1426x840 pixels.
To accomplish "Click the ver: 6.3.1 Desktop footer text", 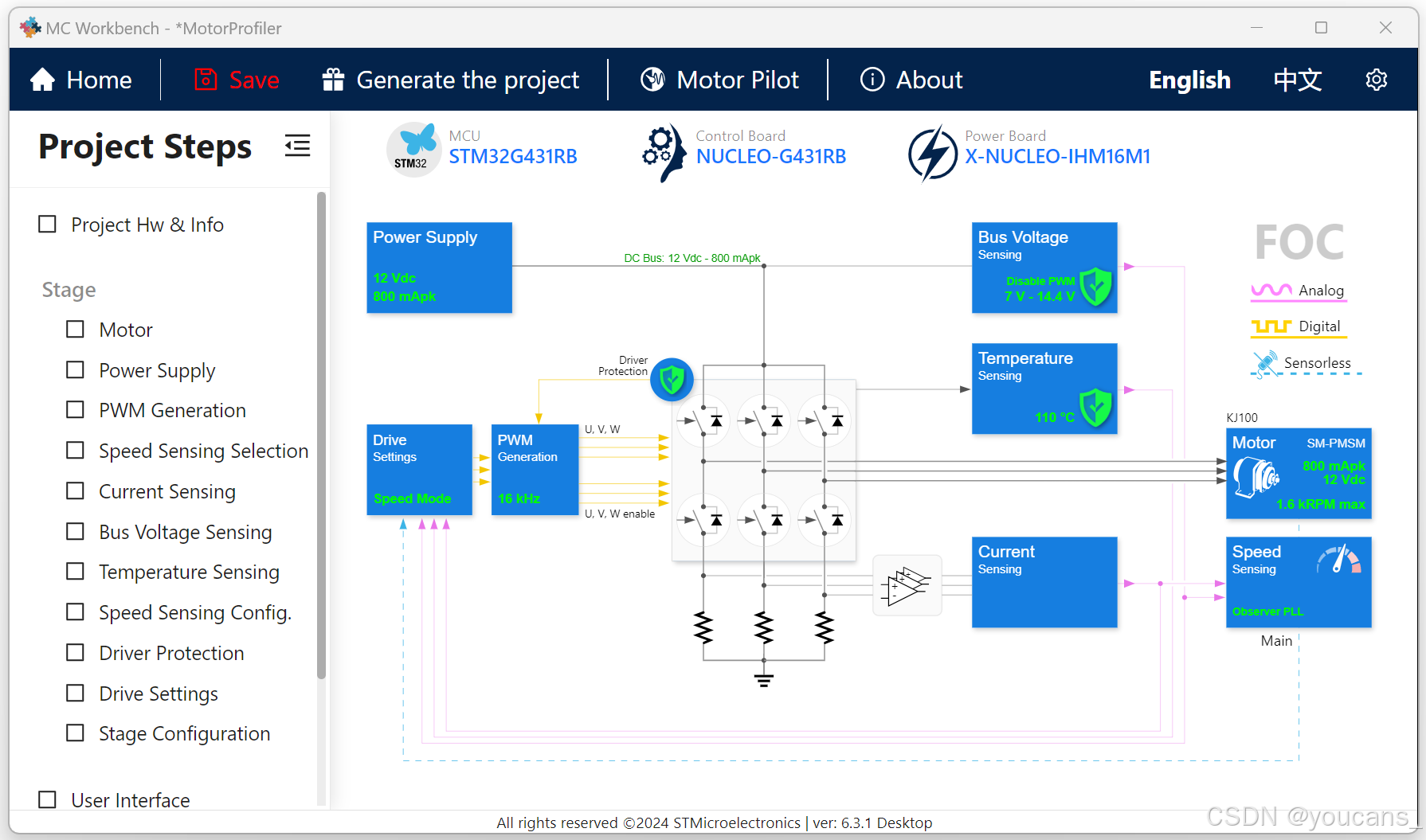I will pyautogui.click(x=872, y=822).
